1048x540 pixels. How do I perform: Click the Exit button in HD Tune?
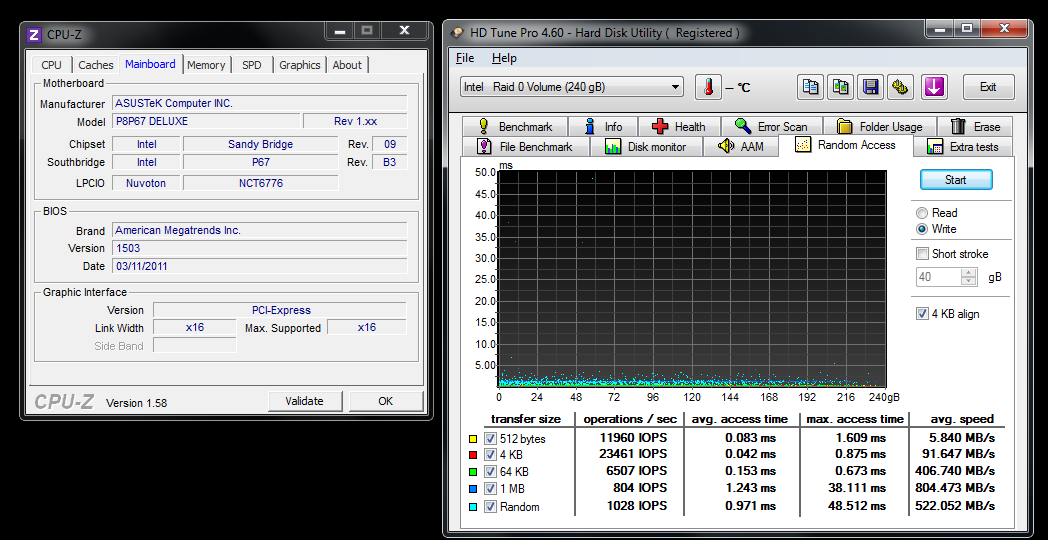pos(988,87)
